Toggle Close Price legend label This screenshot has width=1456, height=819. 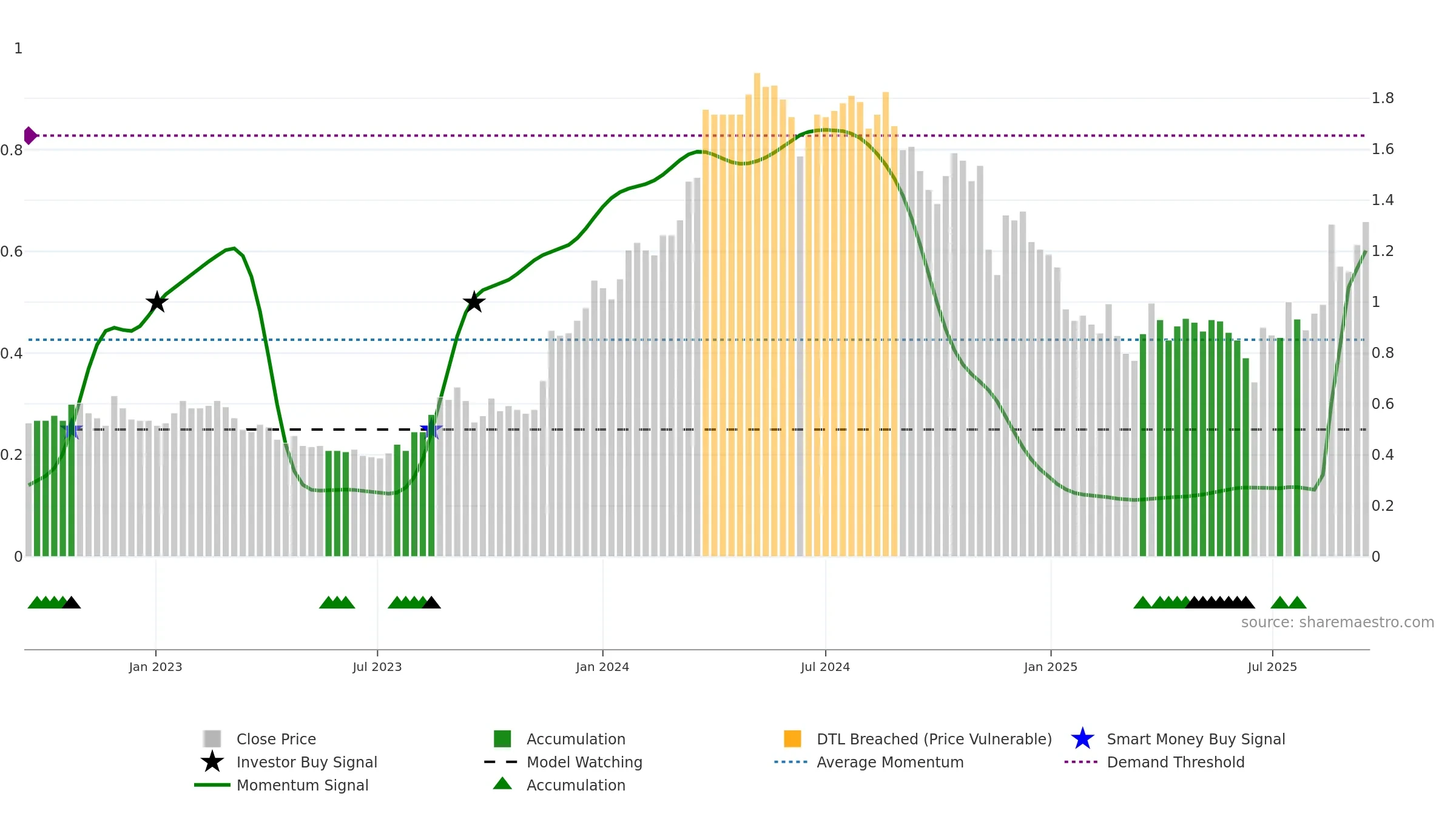pyautogui.click(x=276, y=739)
